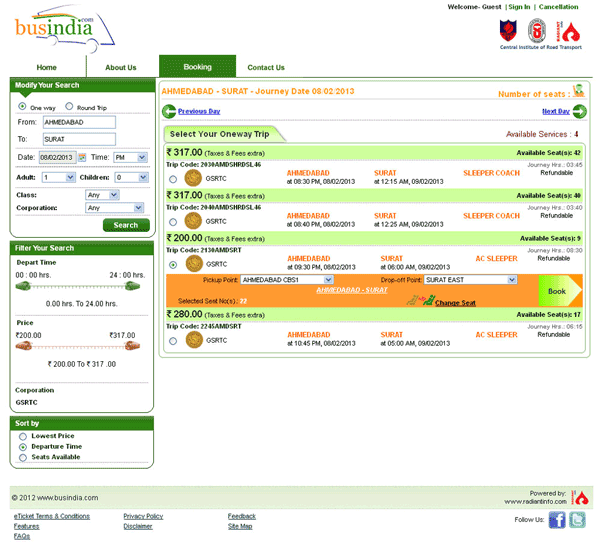Select the 08:40 PM sleeper coach trip radio
The image size is (600, 548).
[173, 222]
